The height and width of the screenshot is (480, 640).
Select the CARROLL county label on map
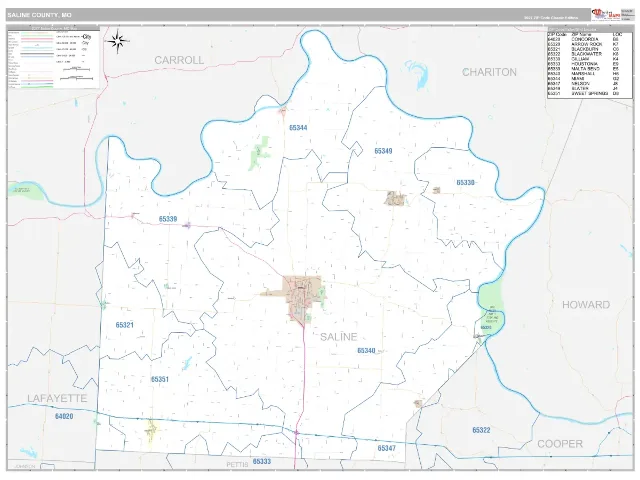click(x=179, y=60)
